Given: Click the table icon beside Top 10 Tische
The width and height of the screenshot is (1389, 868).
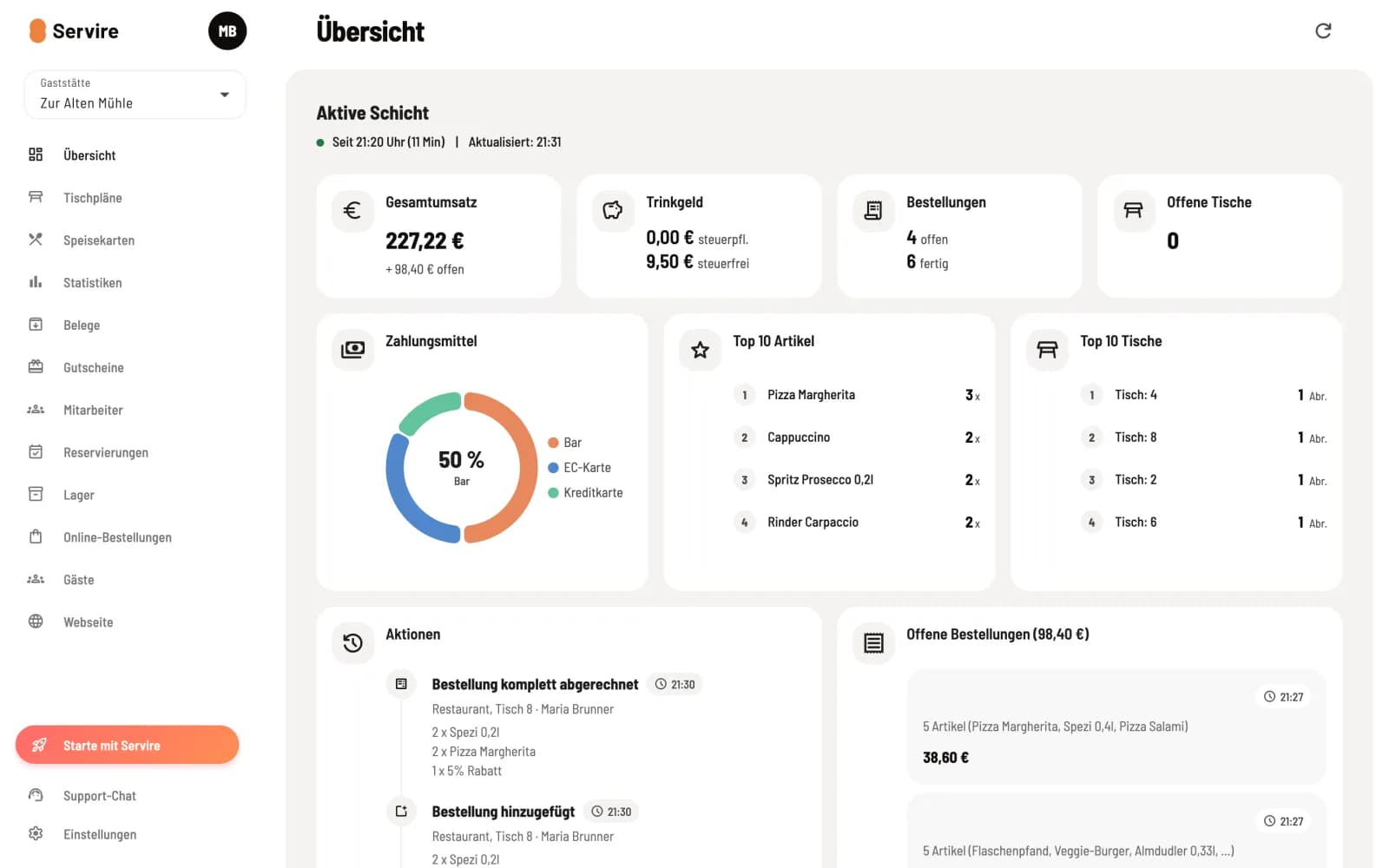Looking at the screenshot, I should 1047,350.
